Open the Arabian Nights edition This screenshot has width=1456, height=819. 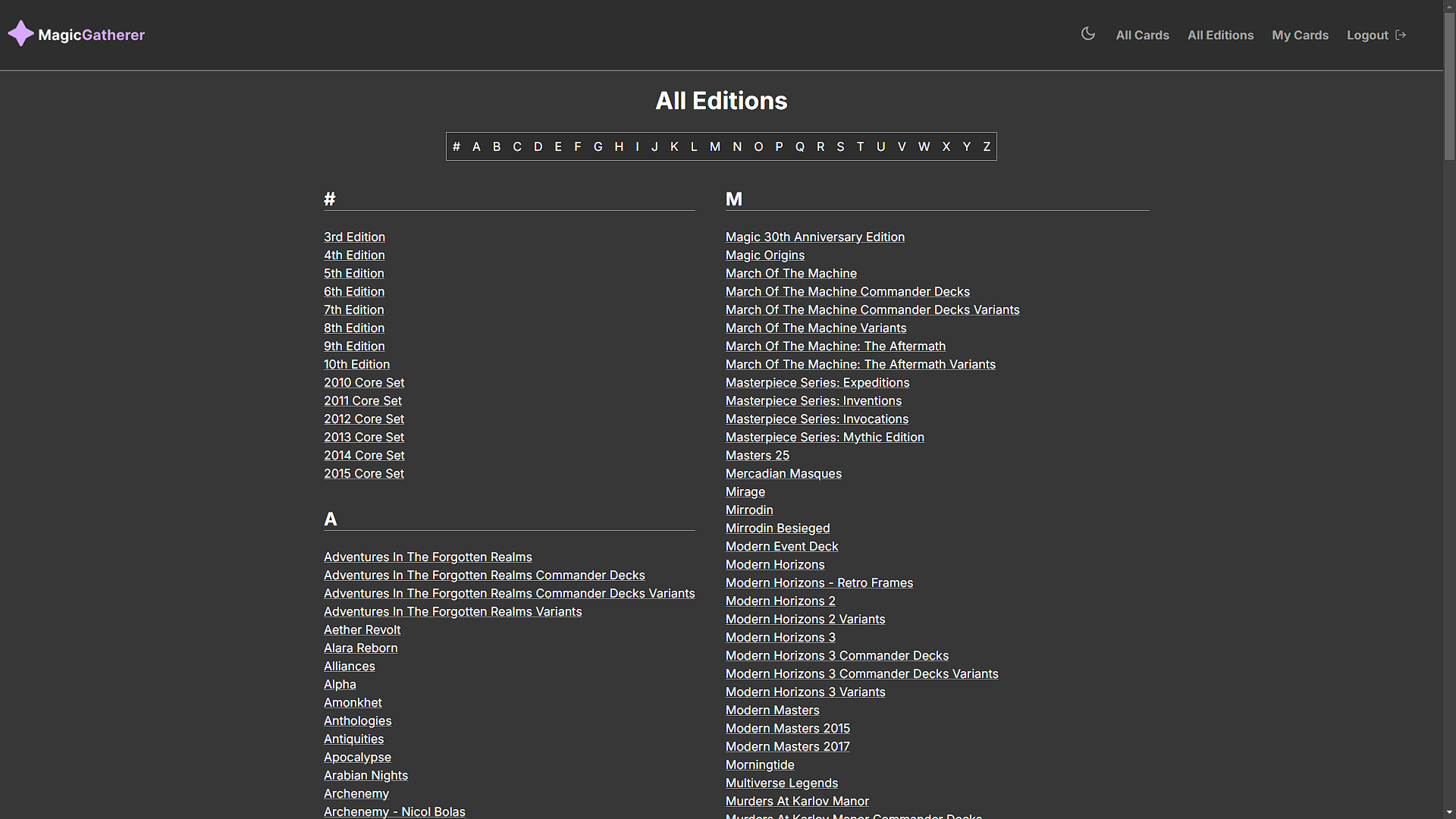pyautogui.click(x=366, y=776)
